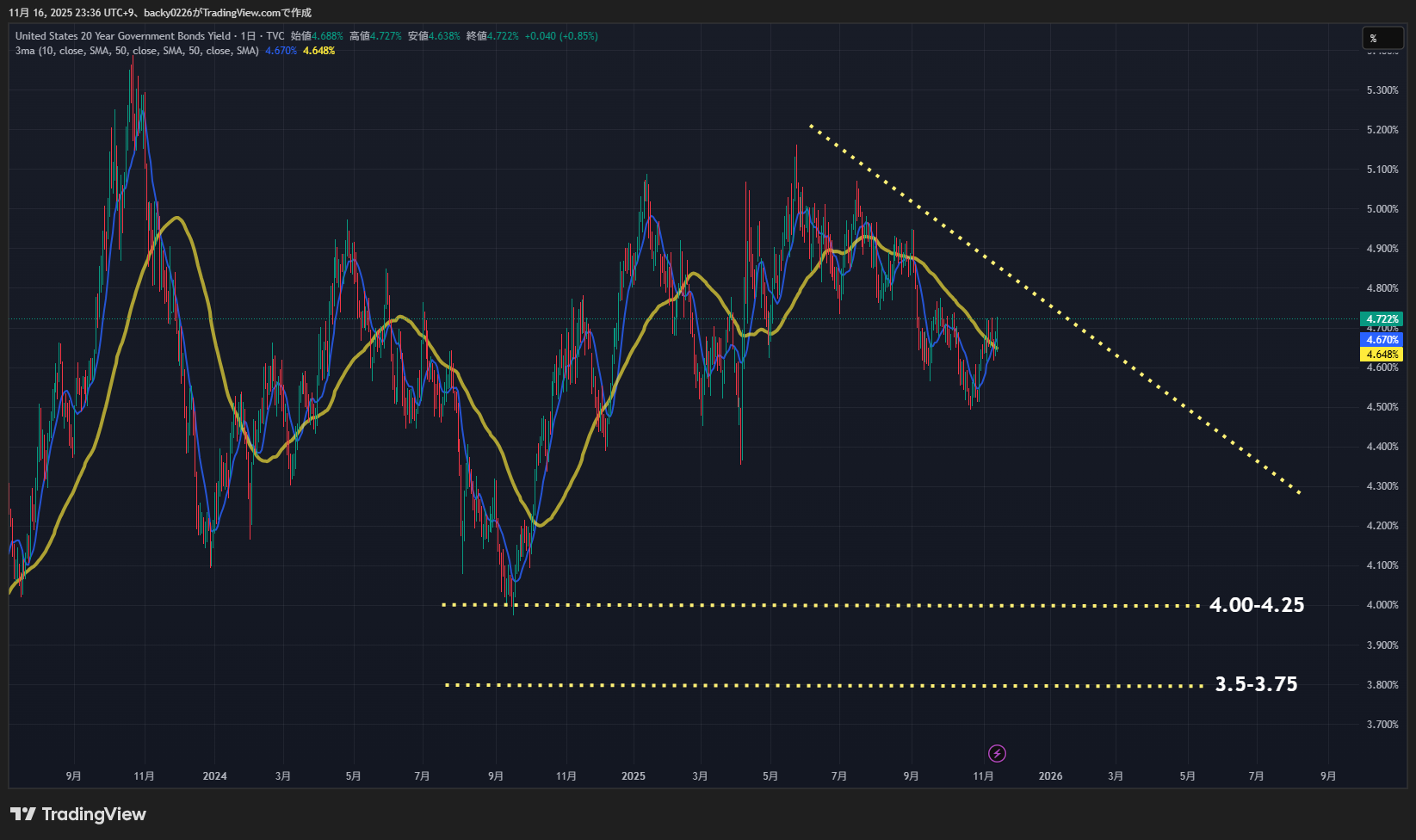Screen dimensions: 1416x840
Task: Click the yellow 4.648% moving average label
Action: coord(1382,355)
